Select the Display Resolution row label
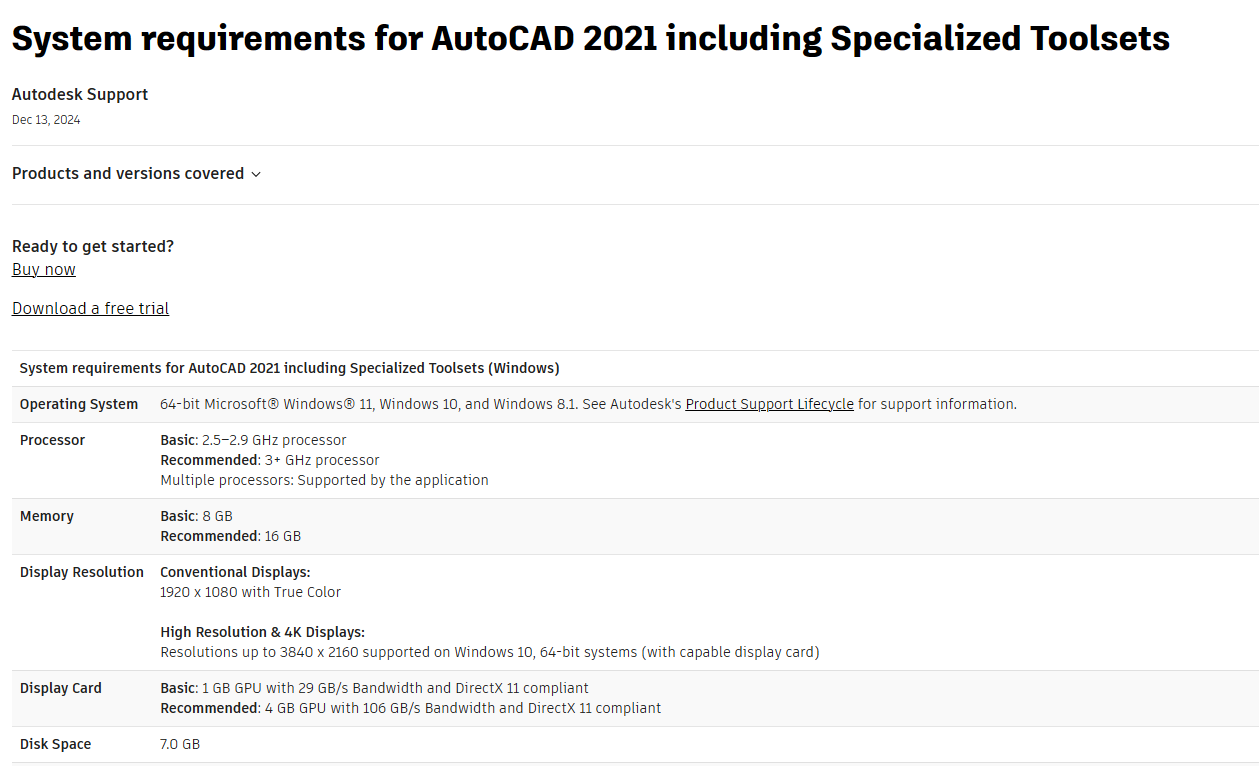Screen dimensions: 1259x766 point(82,572)
